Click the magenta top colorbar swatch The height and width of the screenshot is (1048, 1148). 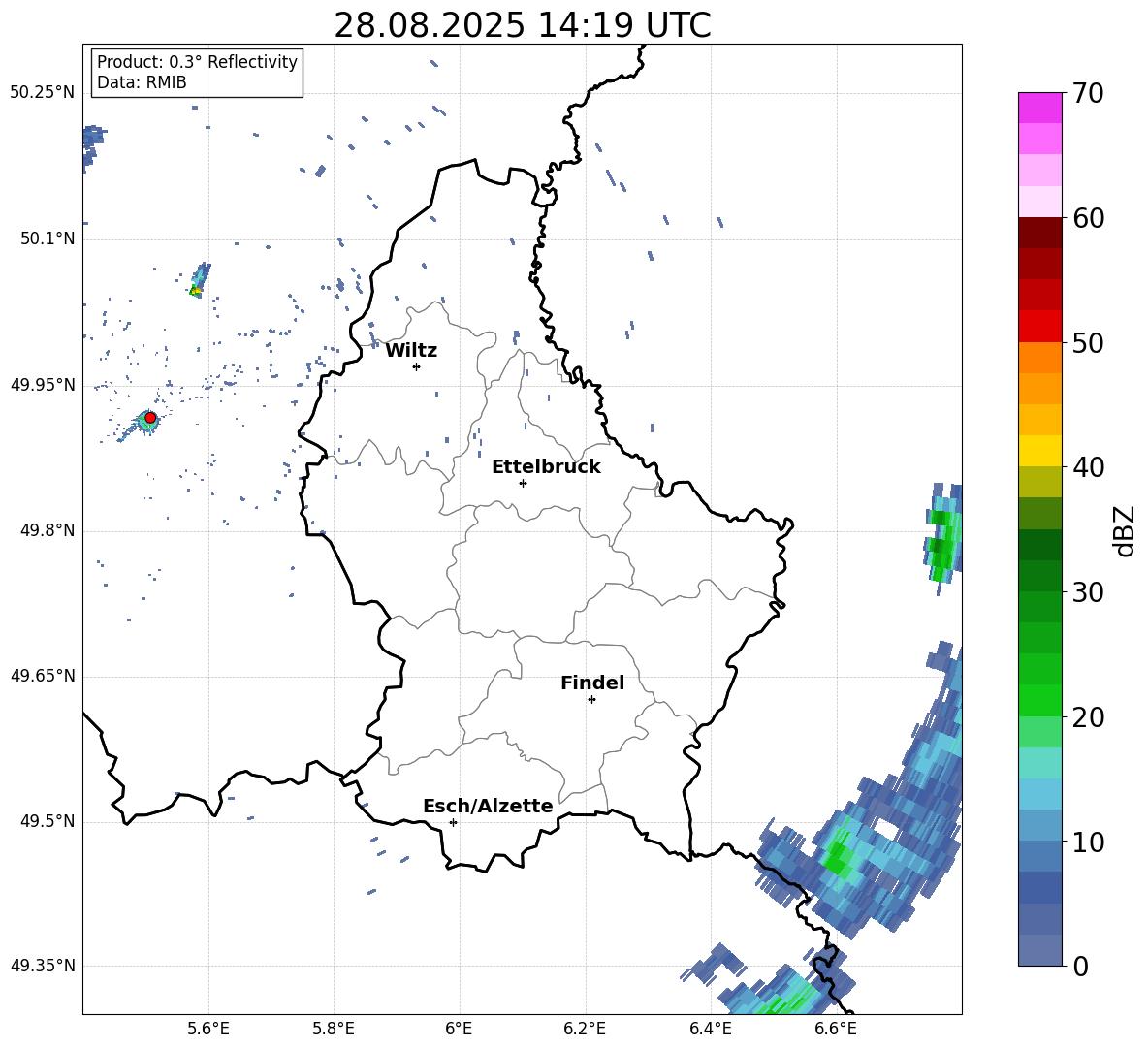coord(1039,108)
